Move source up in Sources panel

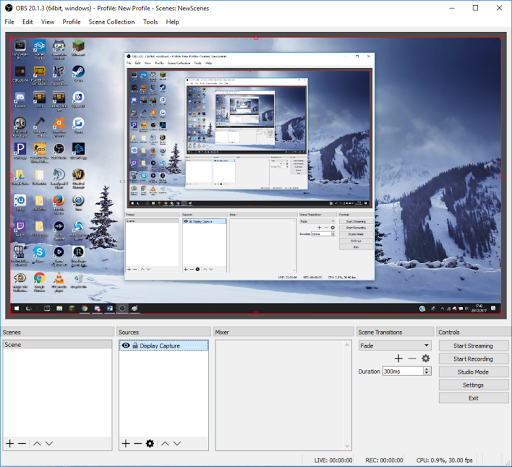point(165,443)
